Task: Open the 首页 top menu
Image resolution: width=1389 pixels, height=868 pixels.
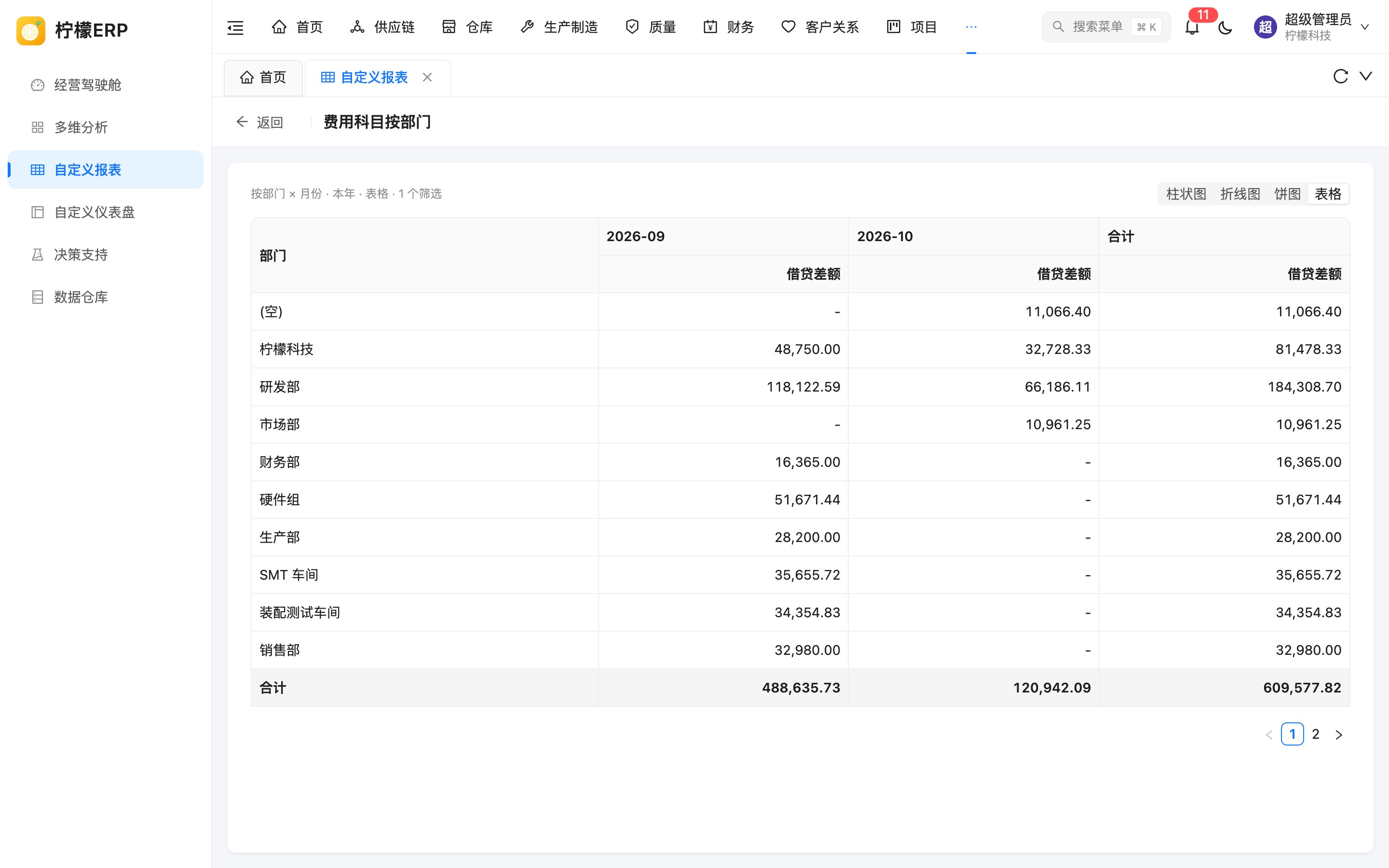Action: [297, 27]
